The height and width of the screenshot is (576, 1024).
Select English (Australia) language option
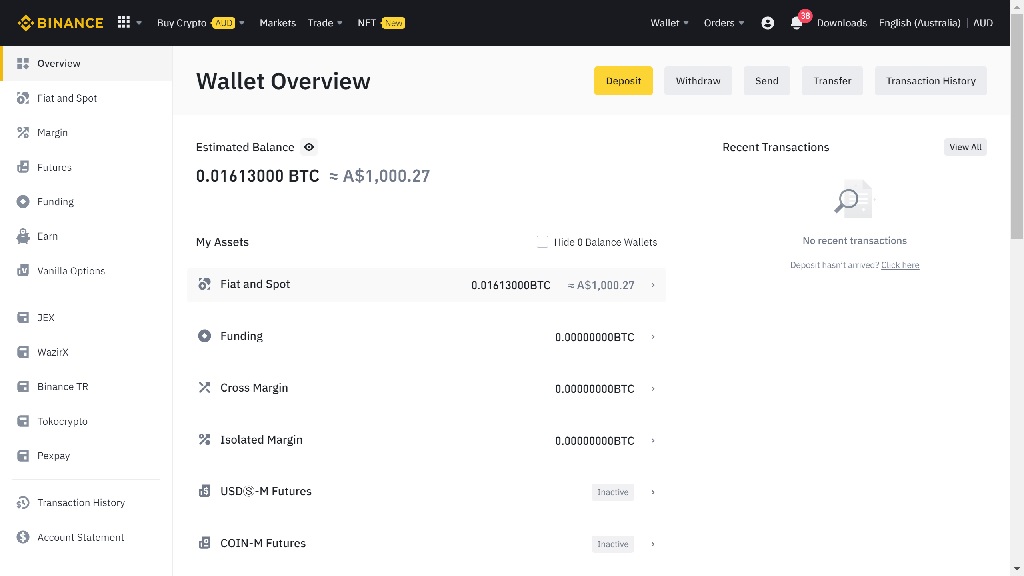pyautogui.click(x=920, y=23)
